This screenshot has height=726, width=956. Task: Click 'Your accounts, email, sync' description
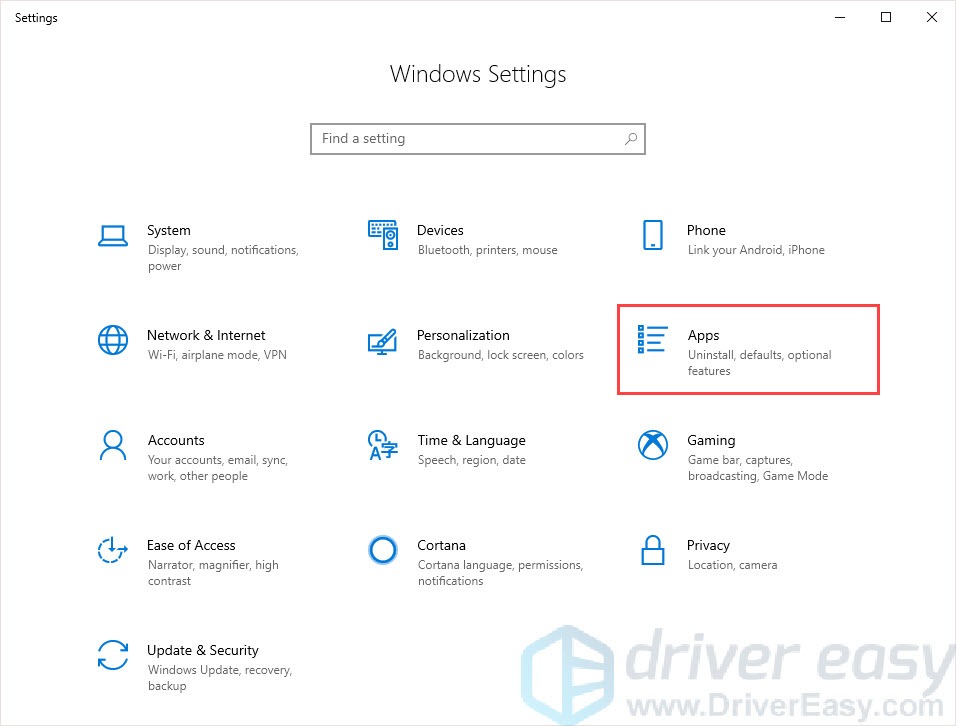[218, 468]
